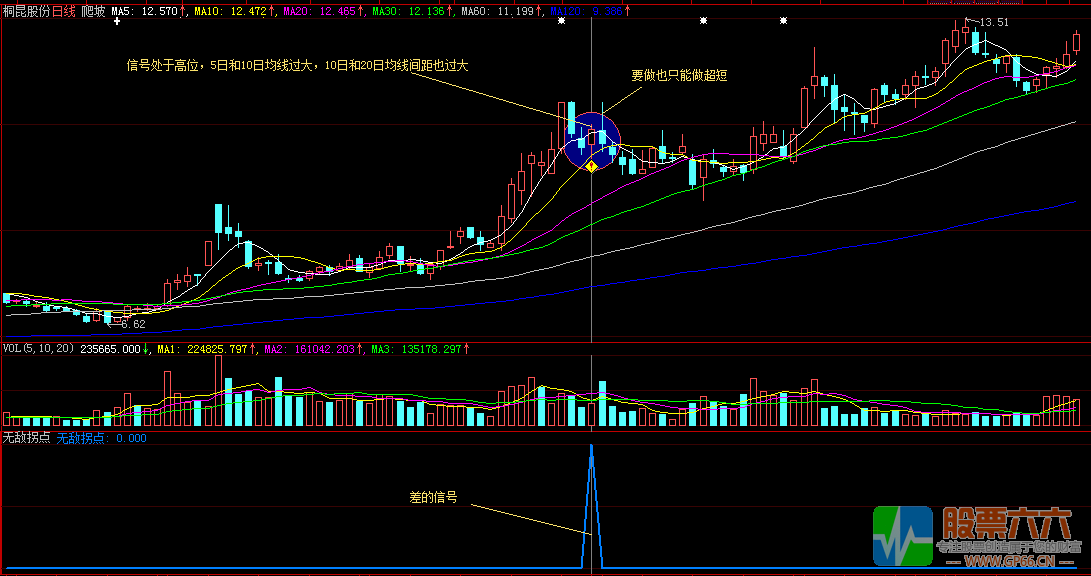1091x576 pixels.
Task: Click the blue circle highlight on candles
Action: click(x=592, y=139)
